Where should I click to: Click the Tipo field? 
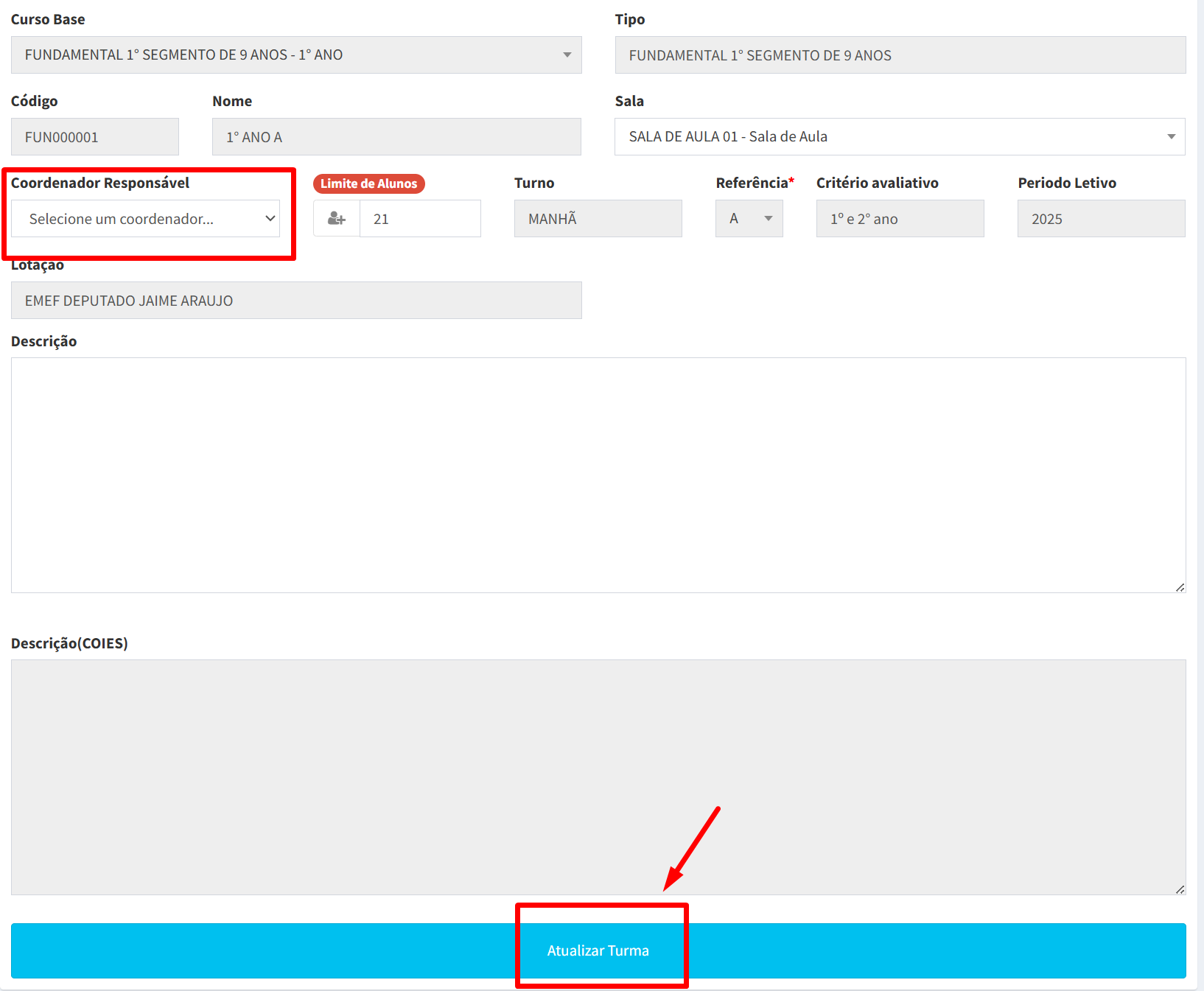(x=900, y=55)
